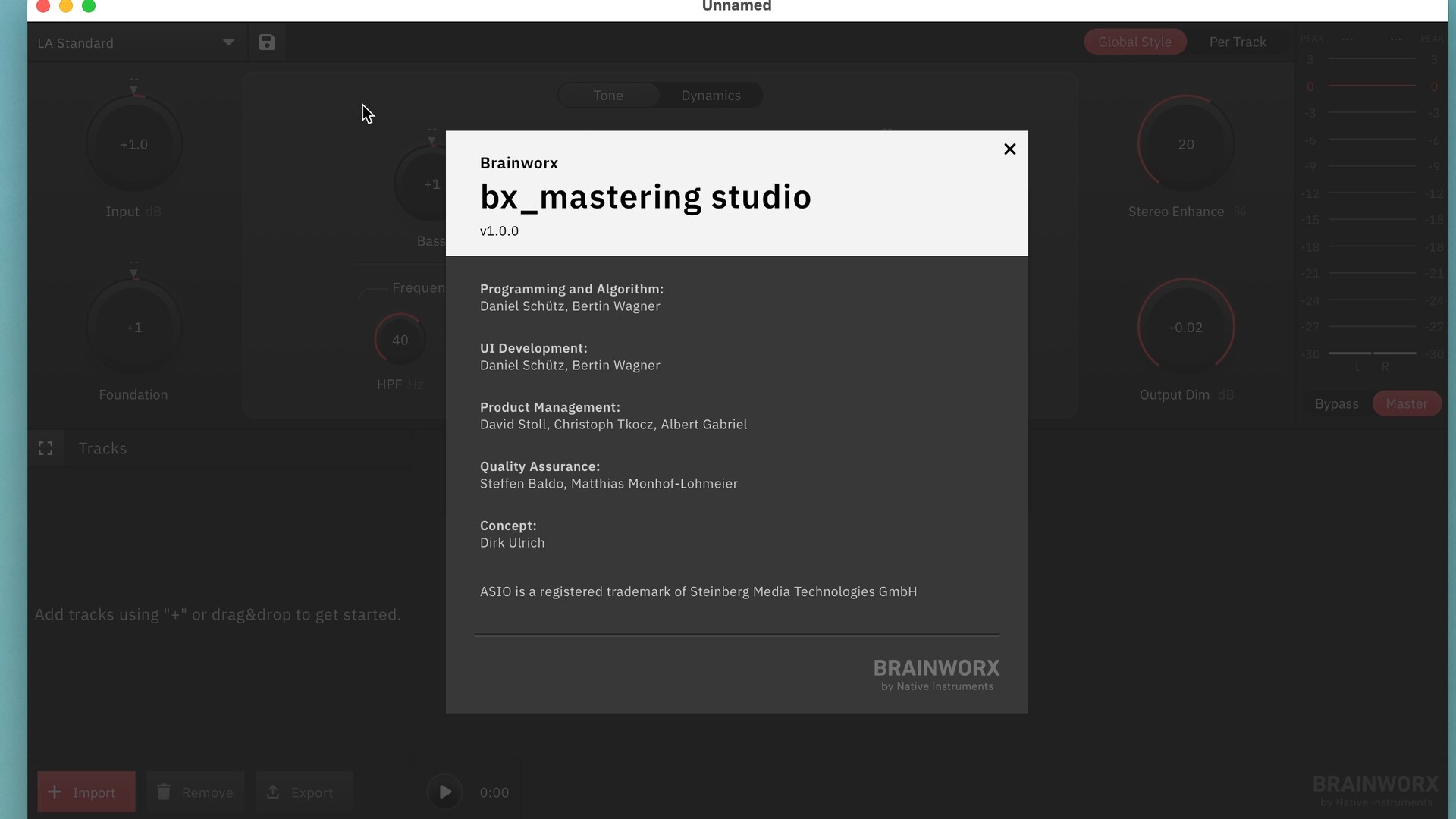
Task: Click the Dirk Ulrich concept credit
Action: (512, 543)
